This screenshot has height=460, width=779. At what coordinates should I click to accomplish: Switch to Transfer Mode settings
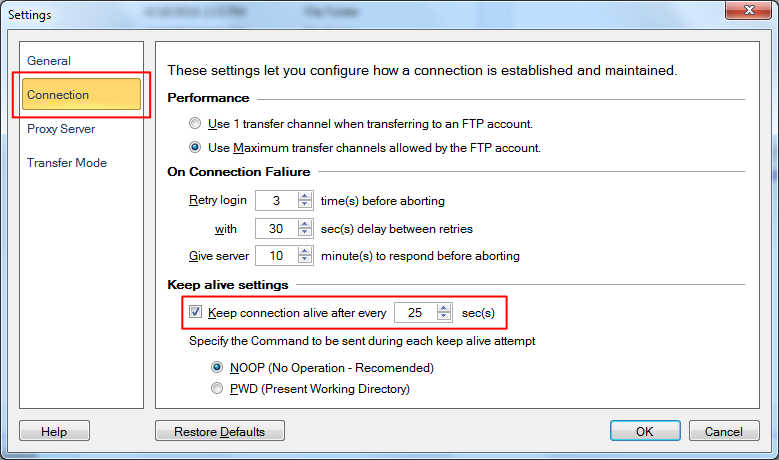pos(67,162)
